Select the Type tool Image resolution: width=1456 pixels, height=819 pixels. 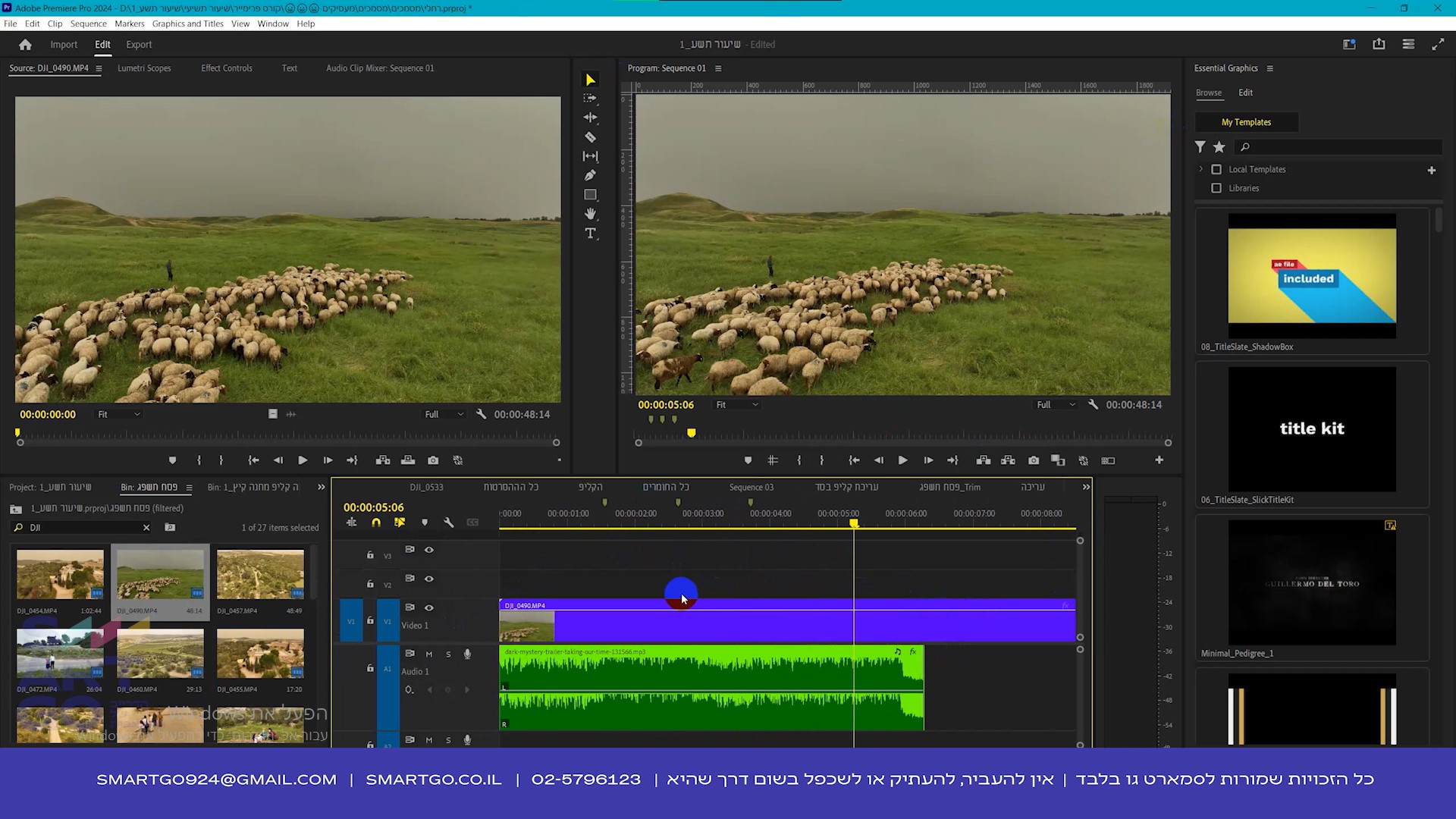pyautogui.click(x=590, y=234)
